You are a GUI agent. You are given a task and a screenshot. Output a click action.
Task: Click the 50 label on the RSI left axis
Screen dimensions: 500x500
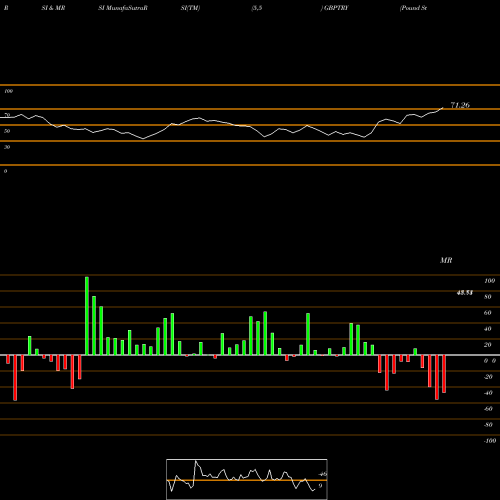point(7,131)
